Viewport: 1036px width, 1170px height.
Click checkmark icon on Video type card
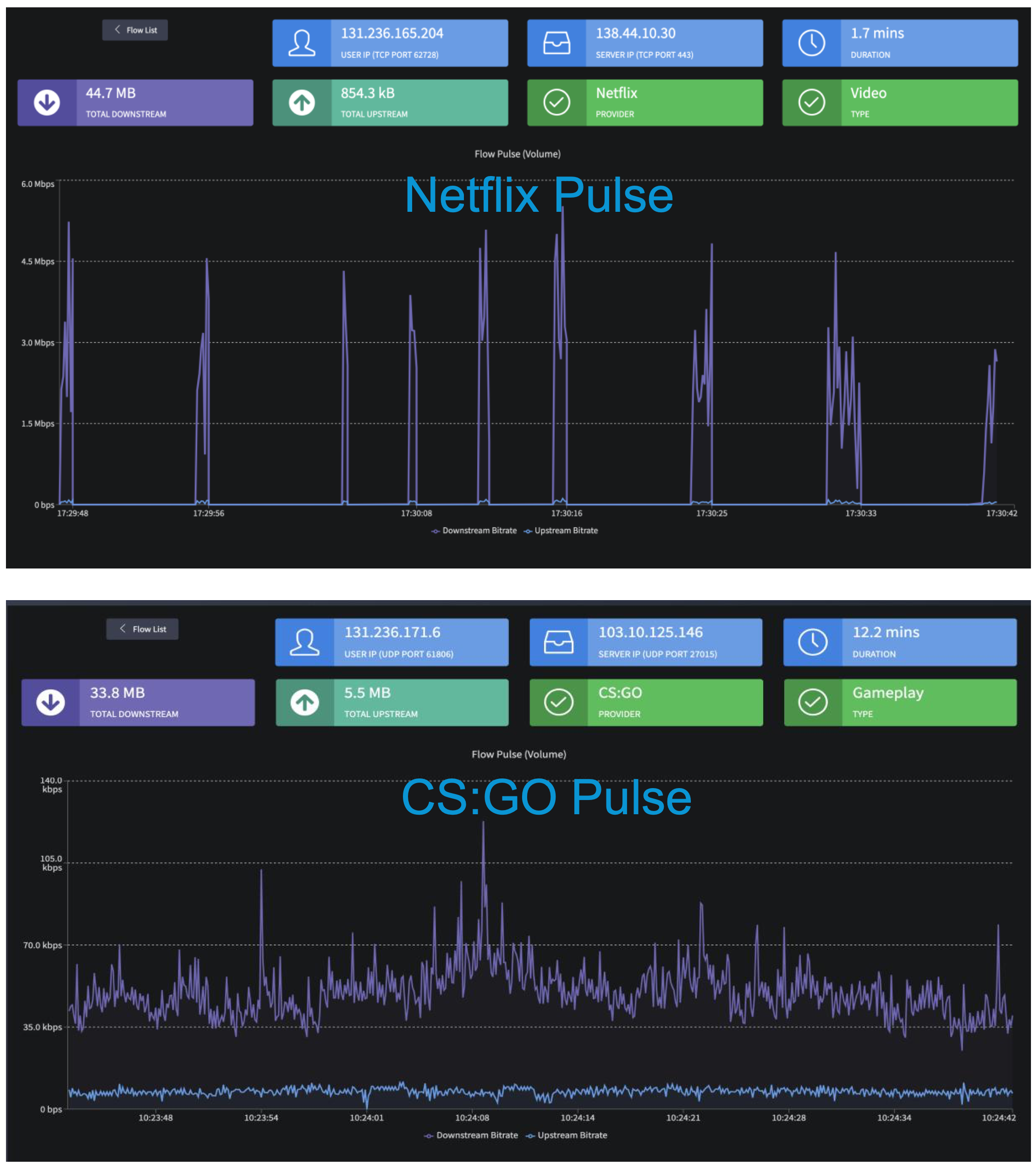point(811,102)
